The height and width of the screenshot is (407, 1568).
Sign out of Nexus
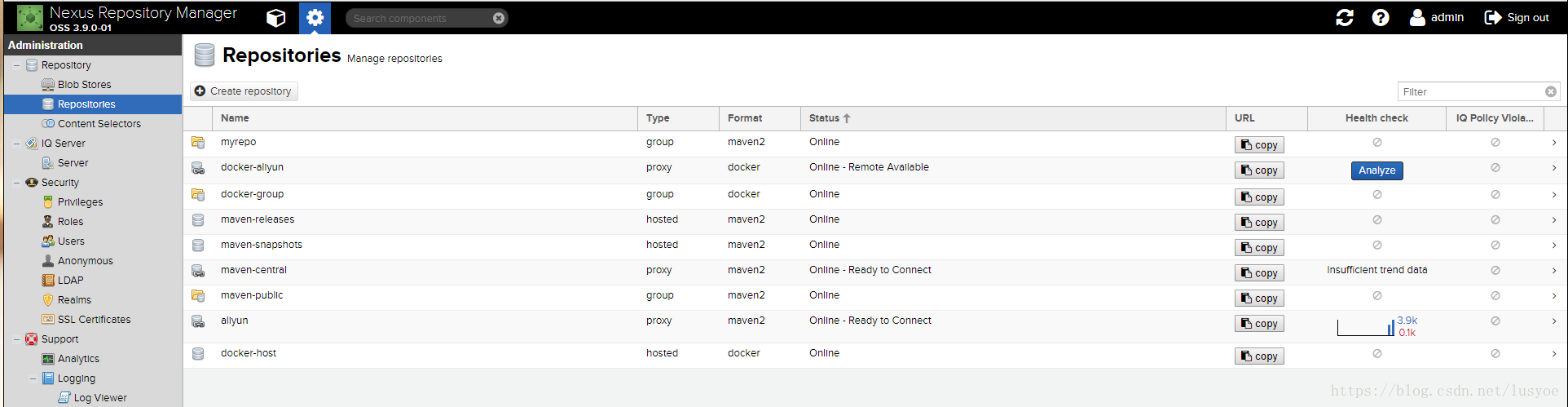click(1517, 17)
